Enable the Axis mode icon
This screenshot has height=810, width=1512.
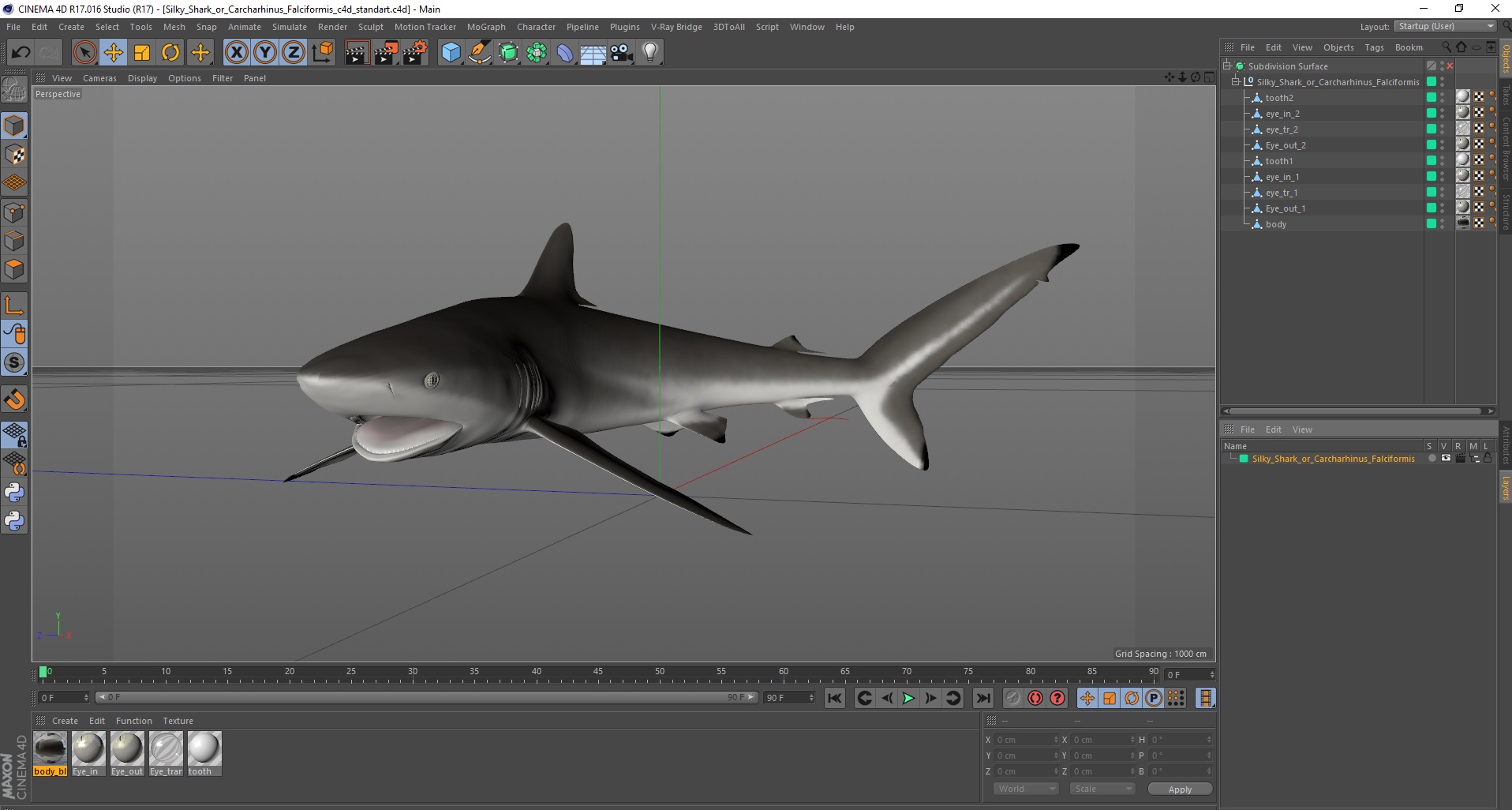click(14, 306)
